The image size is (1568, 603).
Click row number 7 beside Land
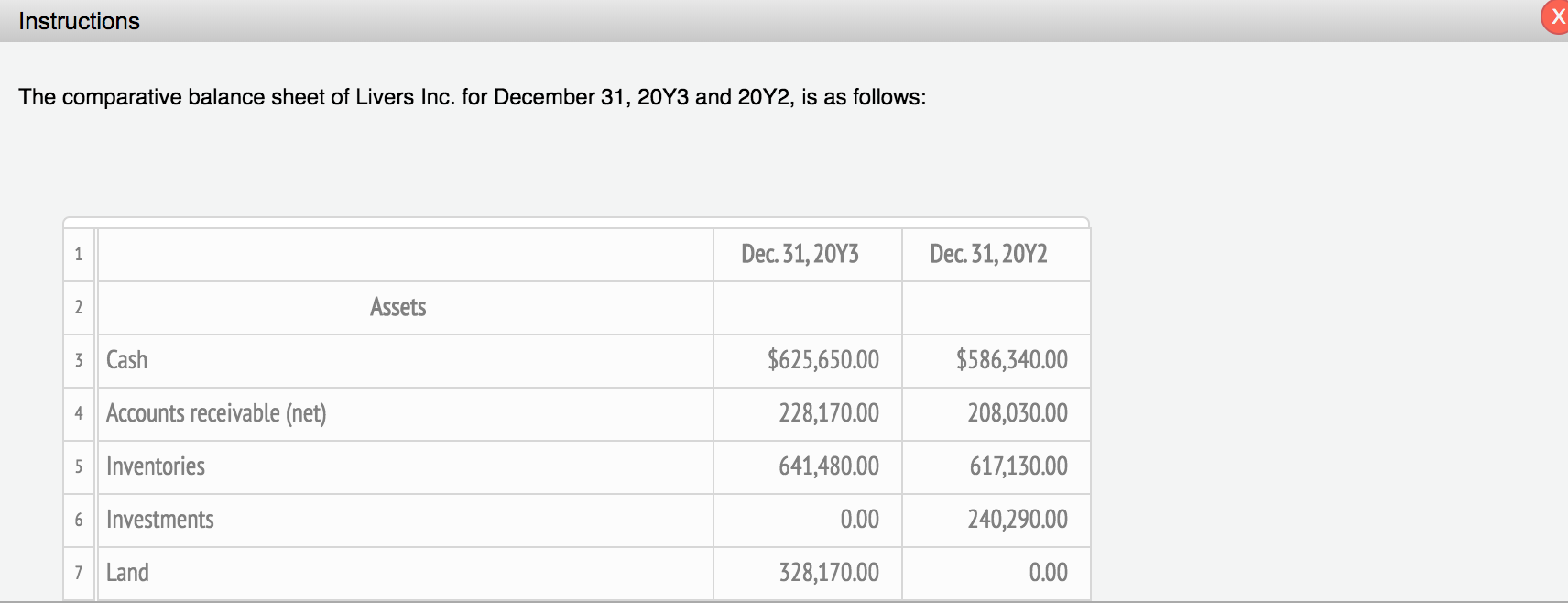pos(79,573)
